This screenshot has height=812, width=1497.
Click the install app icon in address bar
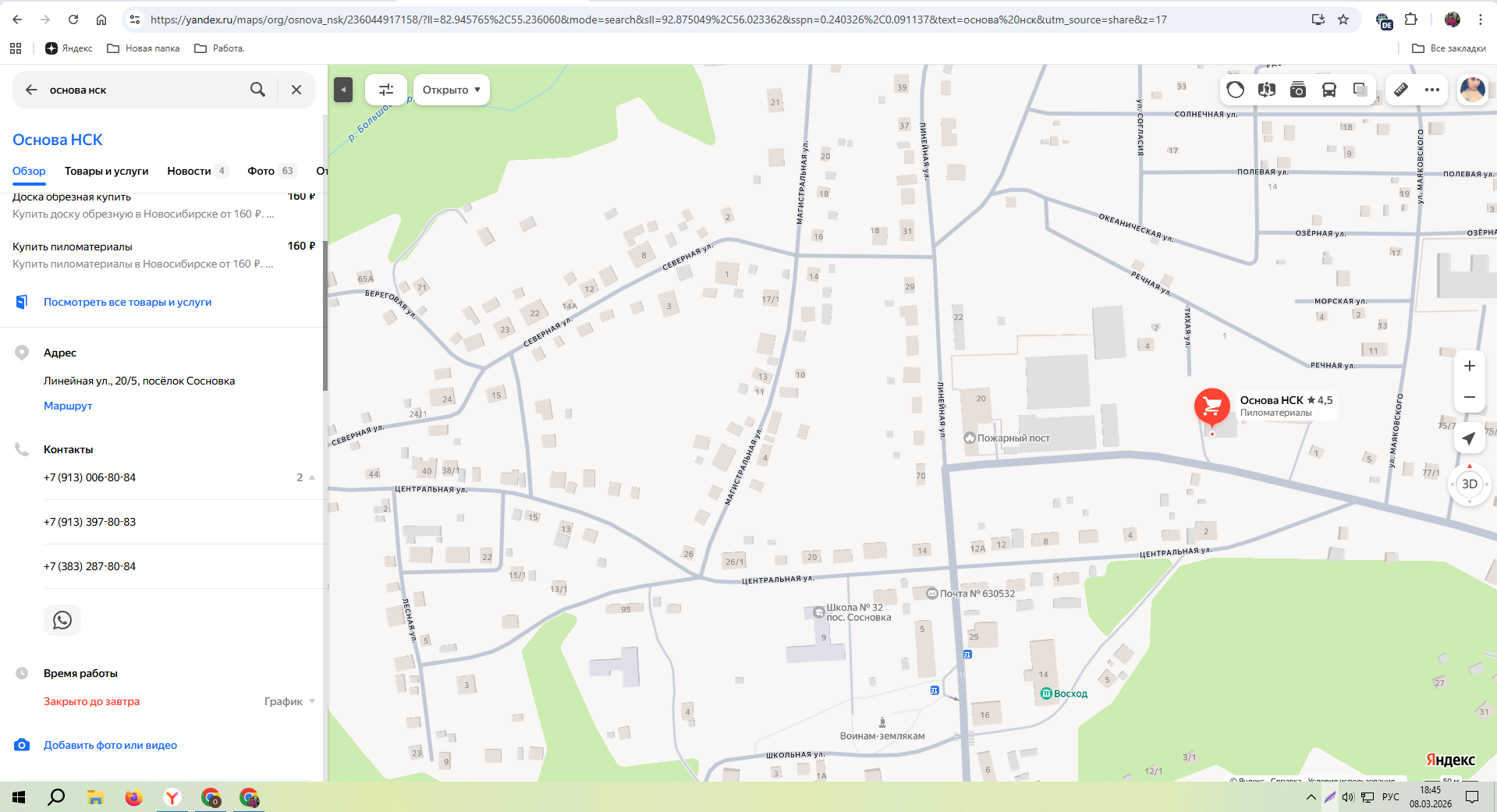[x=1318, y=20]
